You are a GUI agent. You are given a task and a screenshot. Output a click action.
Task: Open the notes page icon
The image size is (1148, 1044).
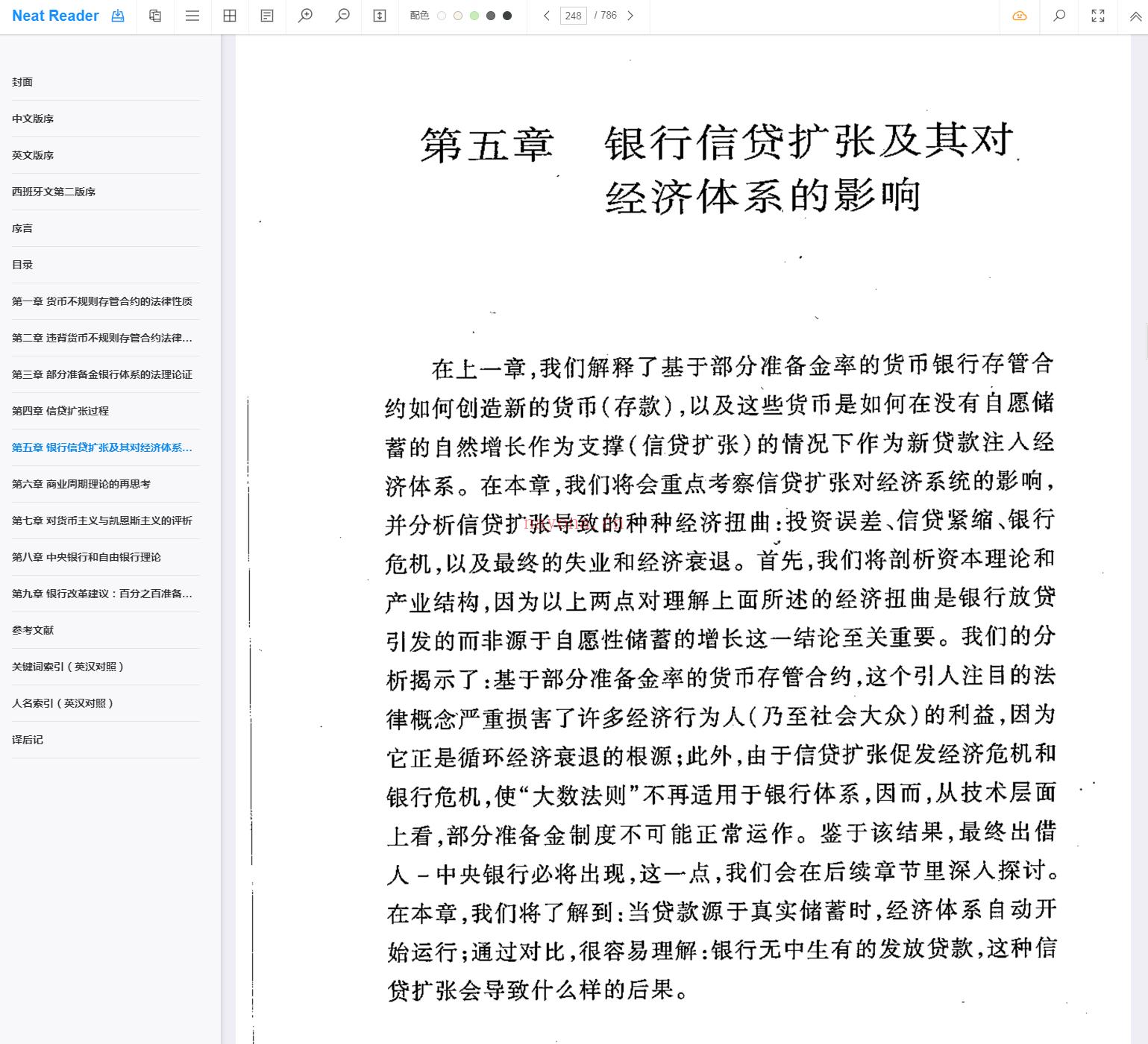(267, 16)
